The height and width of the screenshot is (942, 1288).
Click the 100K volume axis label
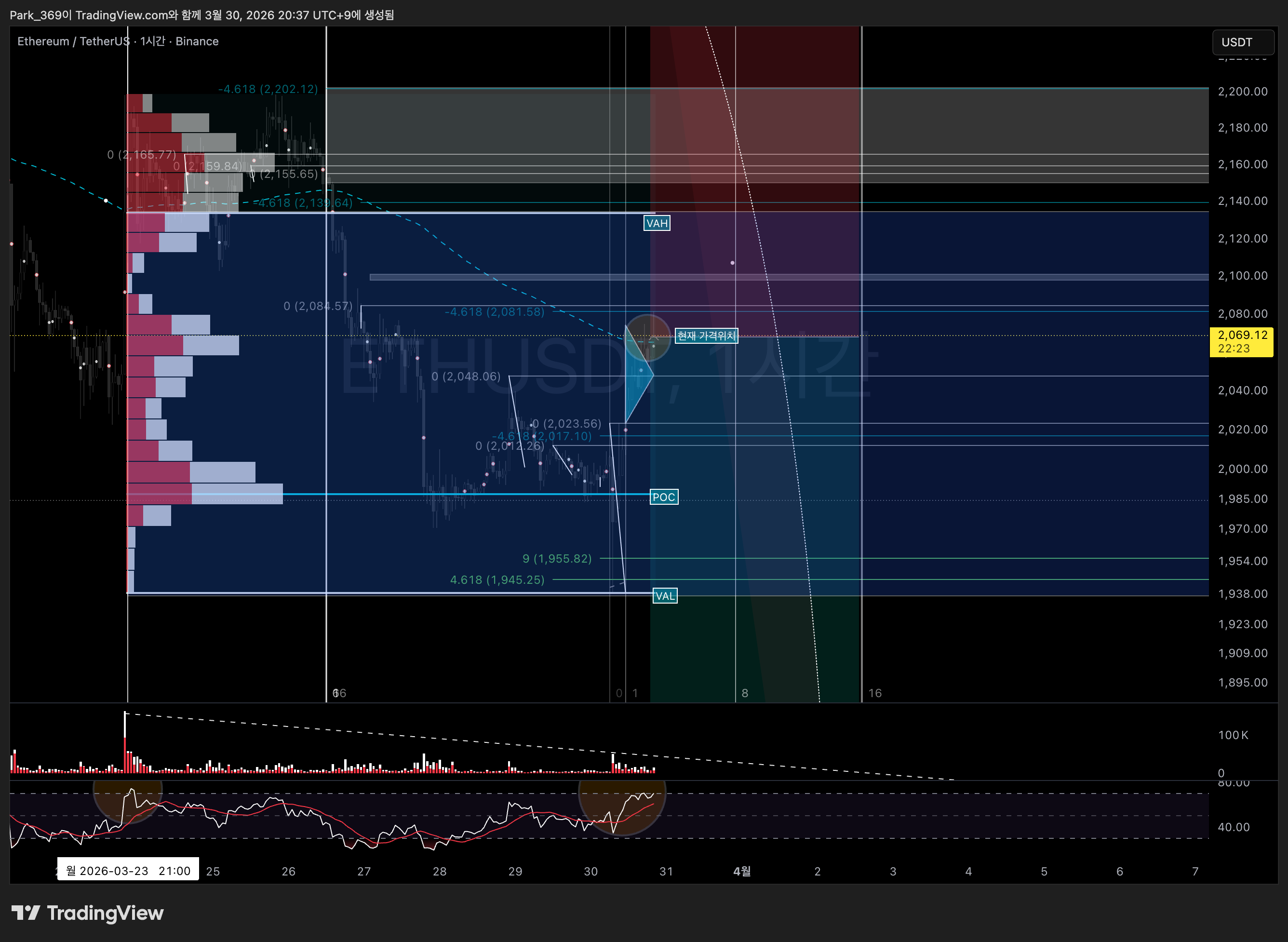click(x=1233, y=735)
